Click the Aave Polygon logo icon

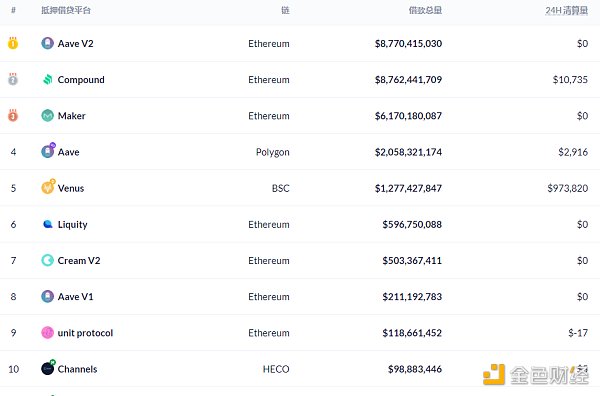(48, 150)
